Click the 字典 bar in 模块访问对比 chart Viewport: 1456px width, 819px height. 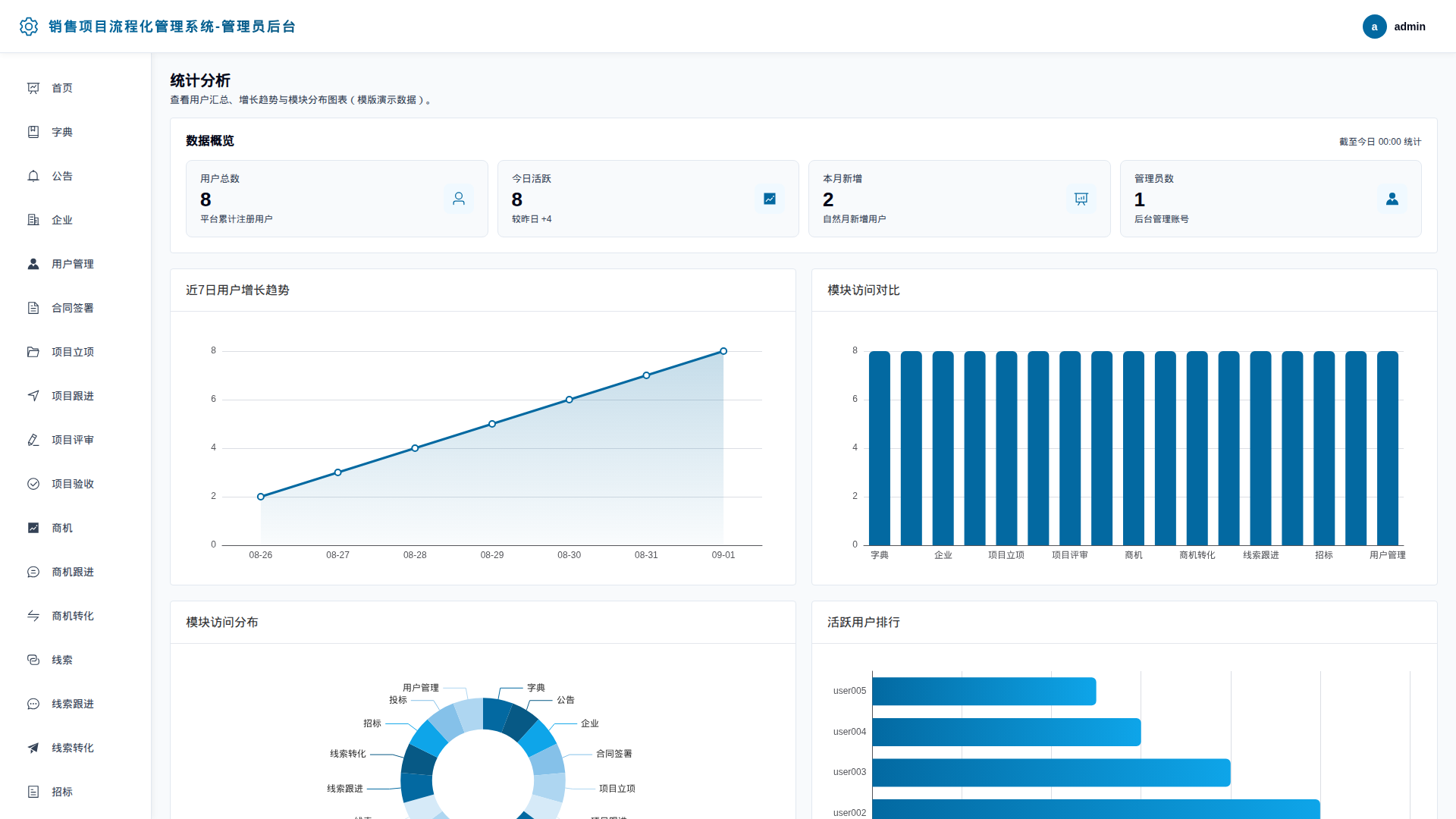(x=880, y=448)
